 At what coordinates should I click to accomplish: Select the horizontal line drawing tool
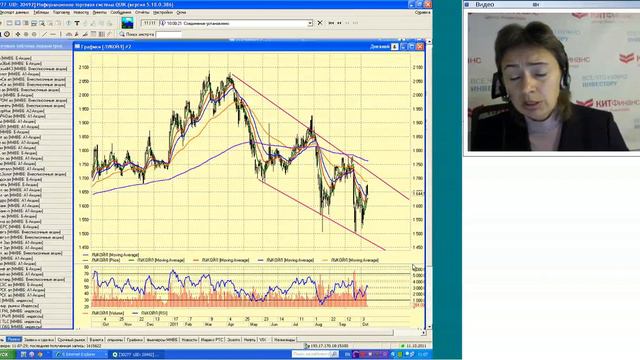53,34
